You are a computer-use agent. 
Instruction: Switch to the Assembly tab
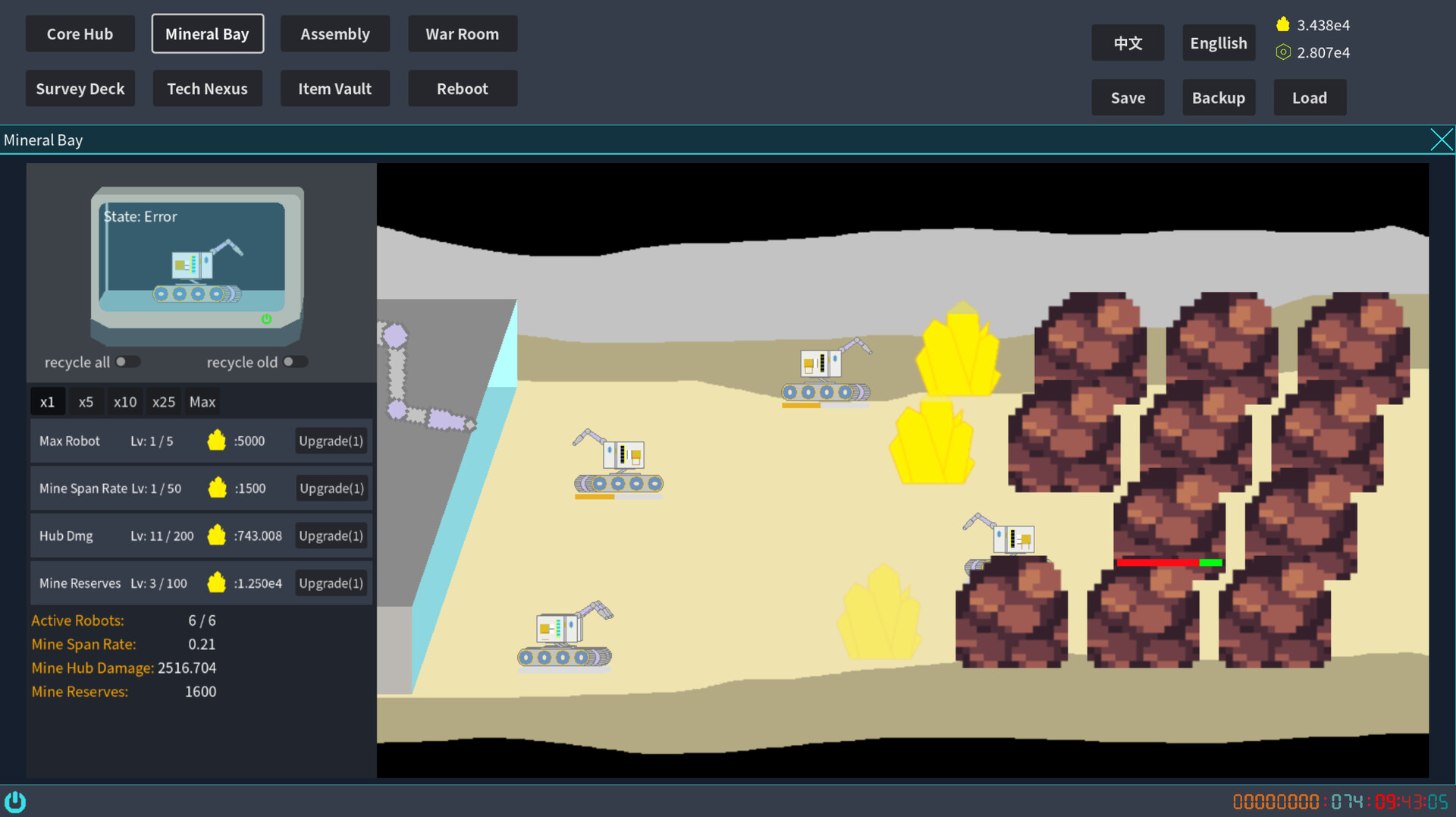click(x=335, y=33)
